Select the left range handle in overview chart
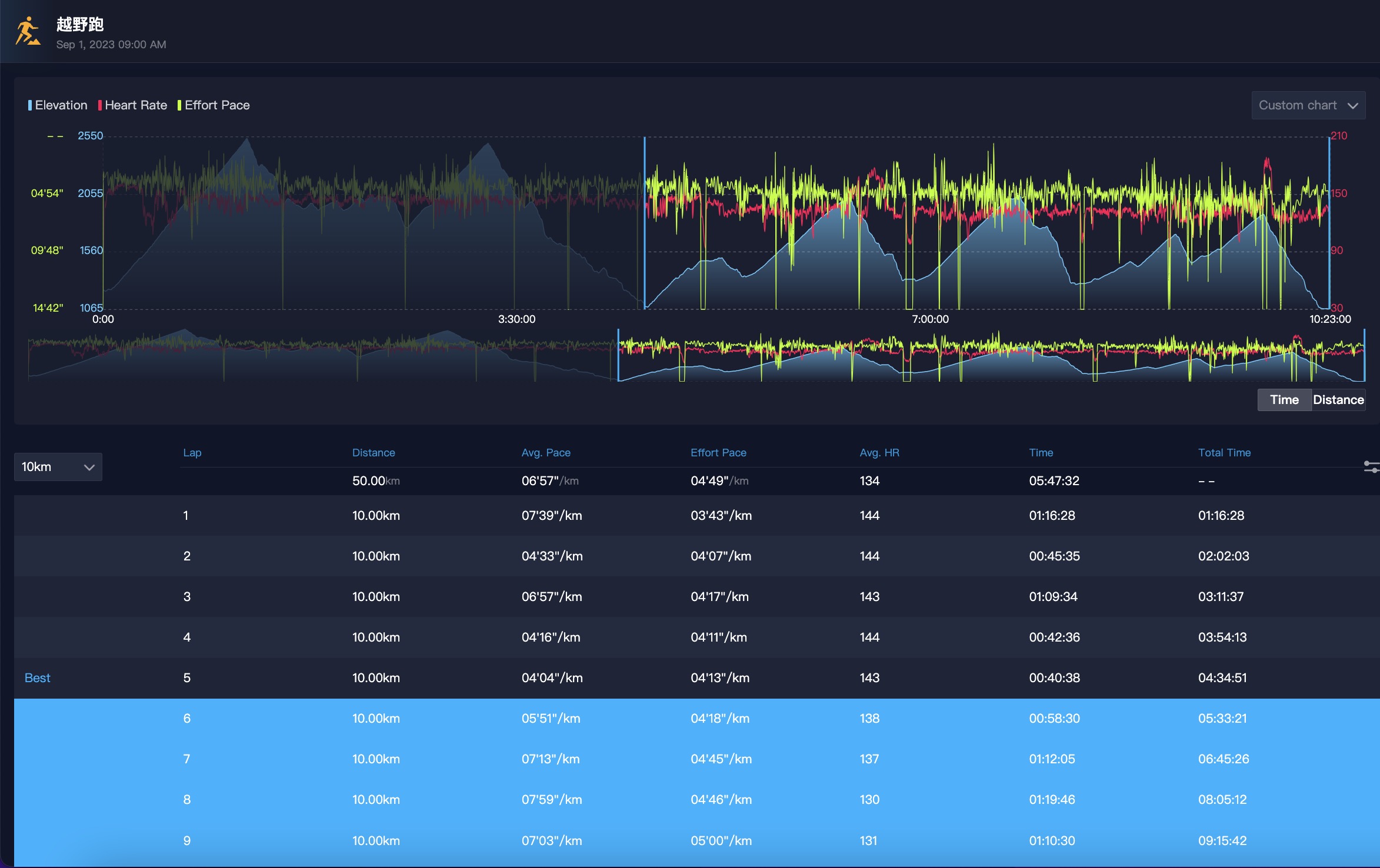 [x=618, y=355]
